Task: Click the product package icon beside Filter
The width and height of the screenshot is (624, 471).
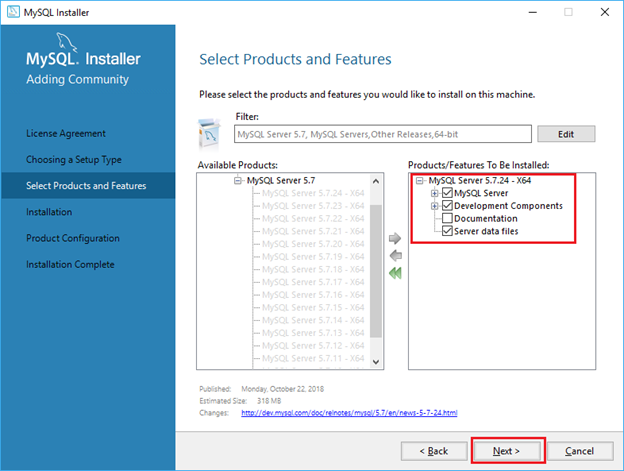Action: click(x=209, y=133)
